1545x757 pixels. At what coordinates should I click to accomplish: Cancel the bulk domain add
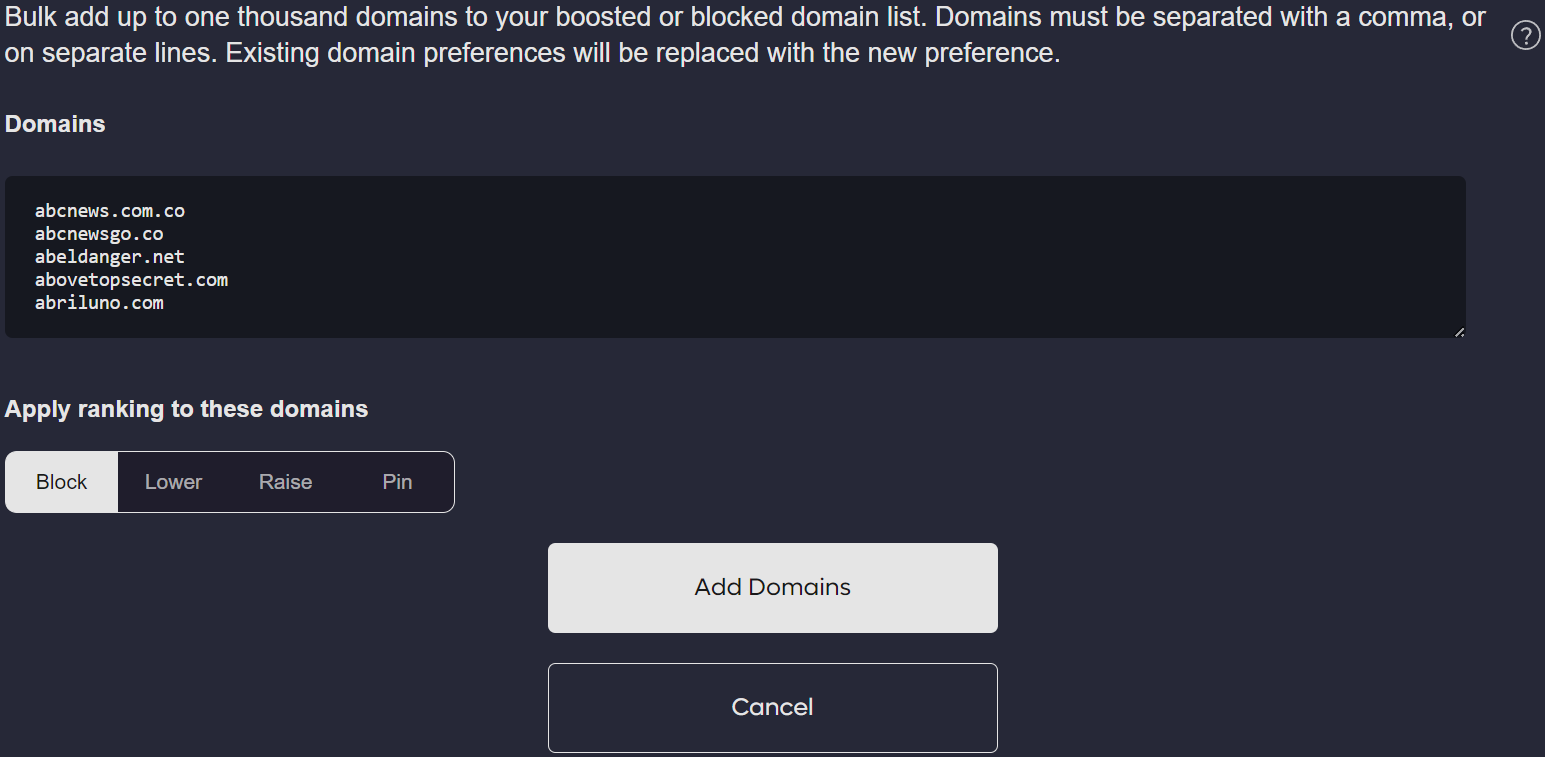pos(772,707)
